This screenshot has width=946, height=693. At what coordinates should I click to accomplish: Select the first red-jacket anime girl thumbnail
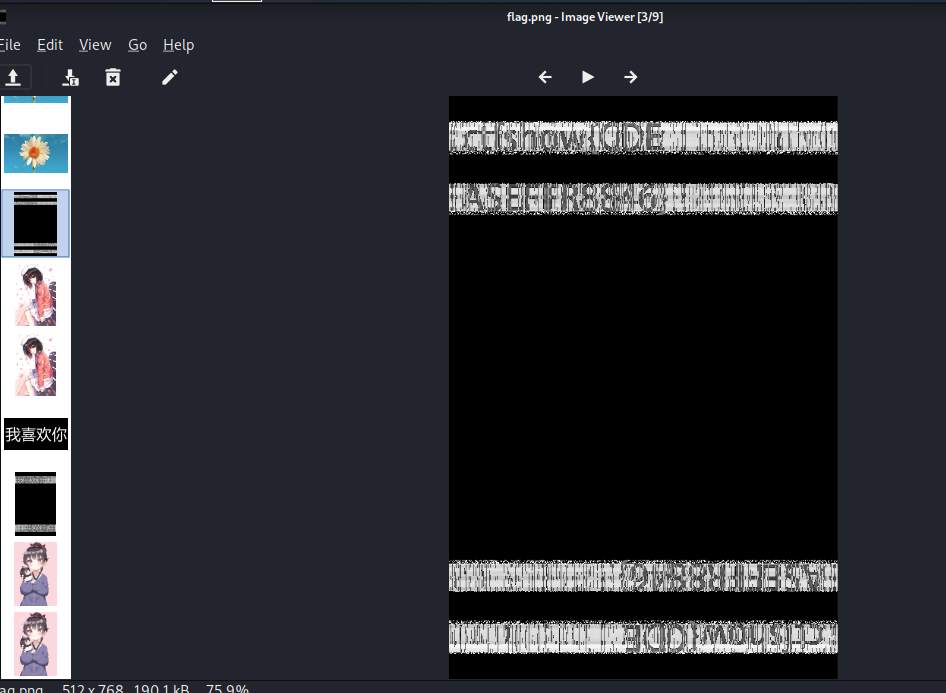click(36, 295)
